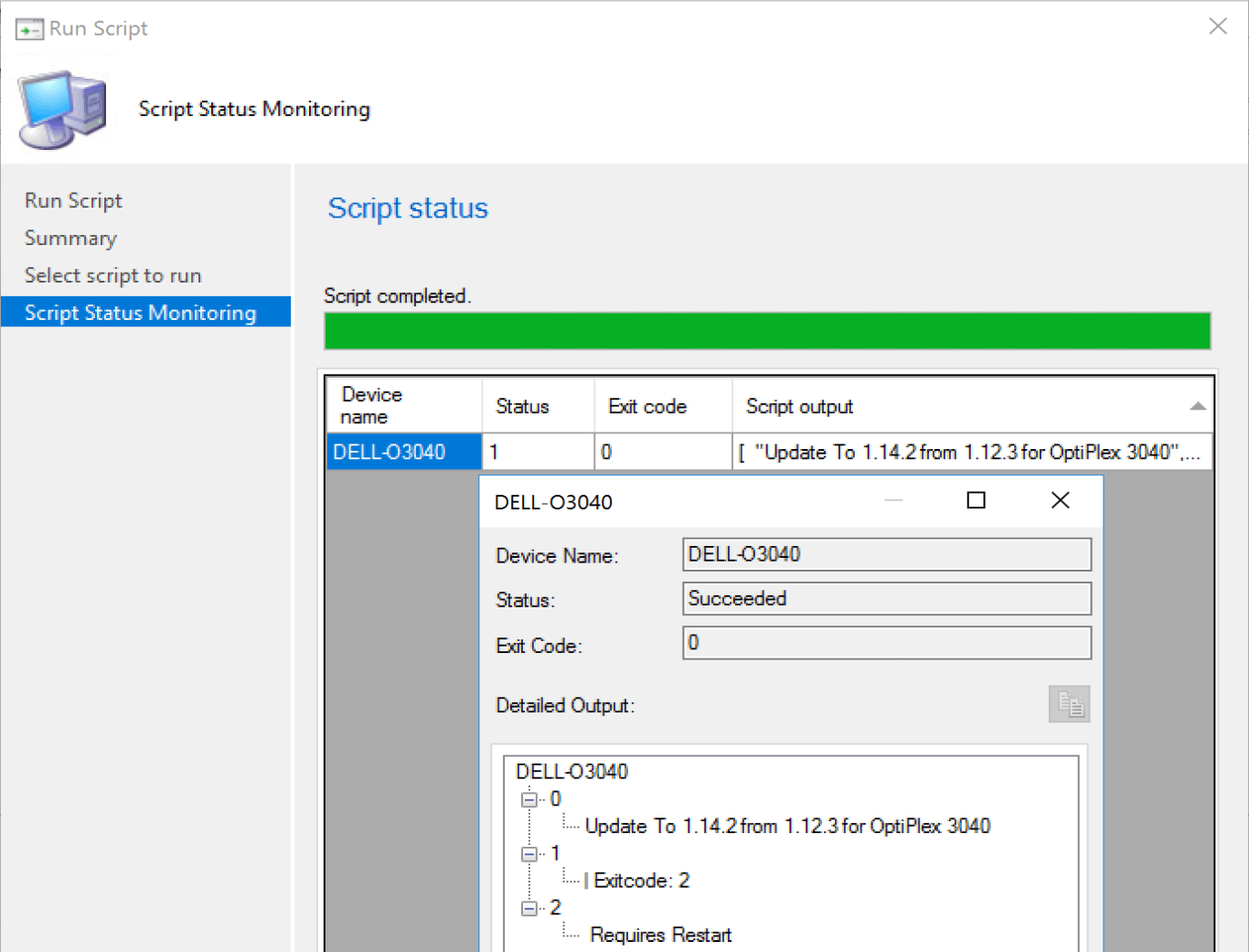Click the Run Script title bar icon

coord(29,29)
